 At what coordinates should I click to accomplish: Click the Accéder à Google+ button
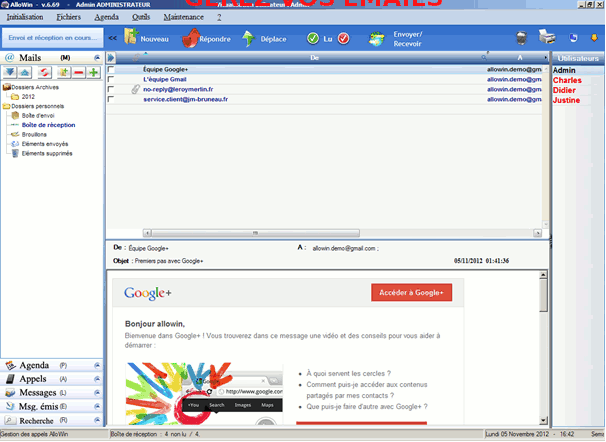point(411,293)
